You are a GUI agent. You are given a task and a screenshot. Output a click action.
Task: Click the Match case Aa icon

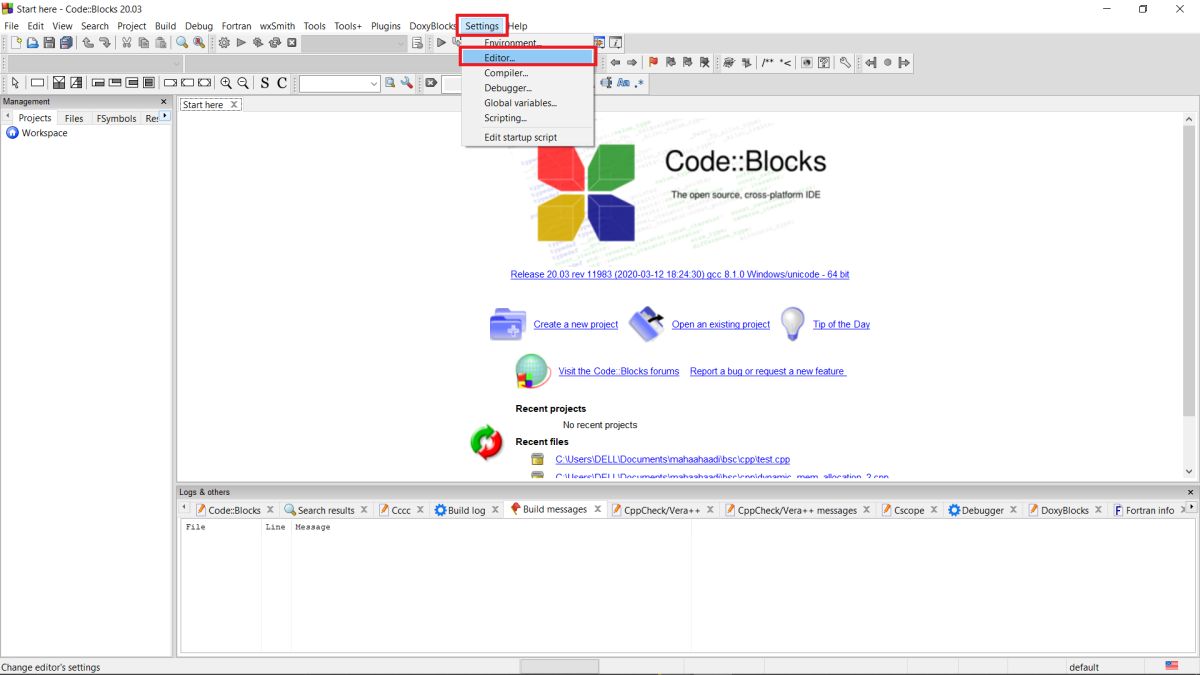coord(623,83)
